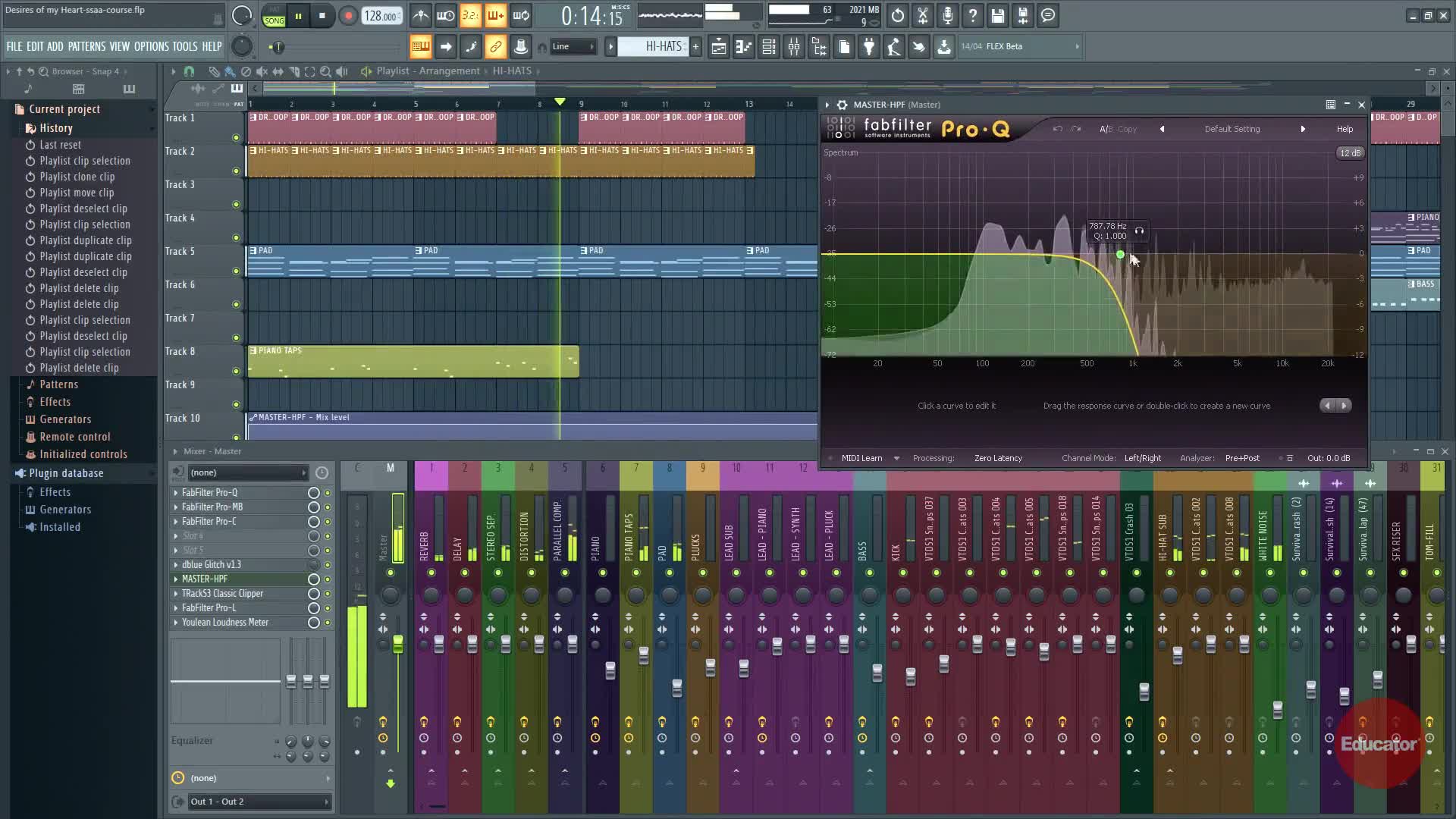Open the mixer view icon

point(794,47)
